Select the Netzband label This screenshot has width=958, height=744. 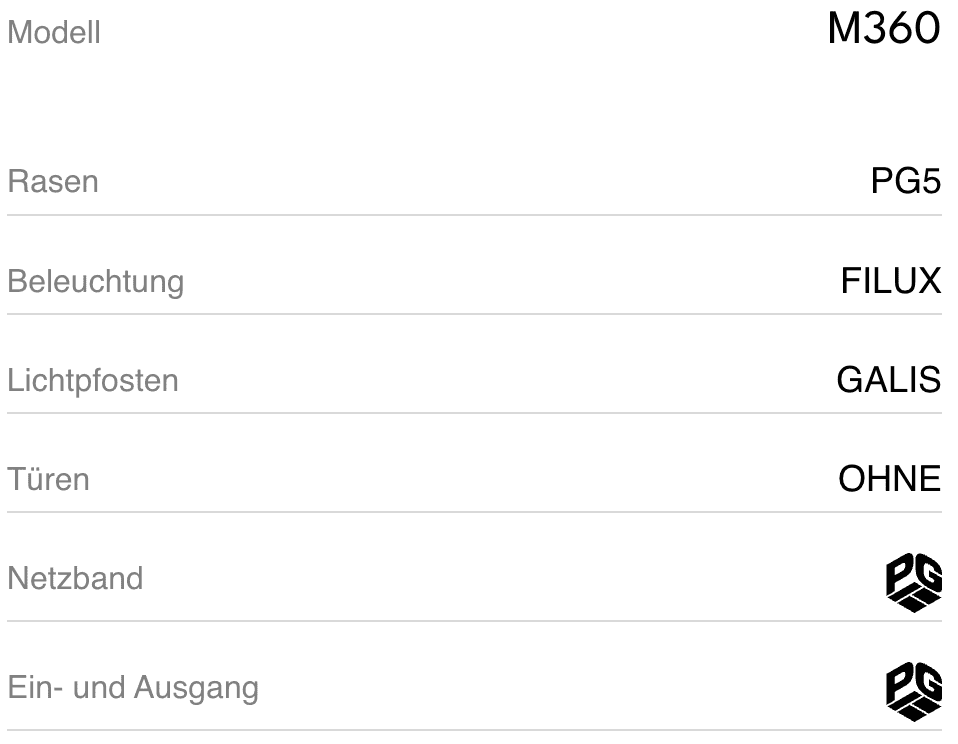[75, 579]
